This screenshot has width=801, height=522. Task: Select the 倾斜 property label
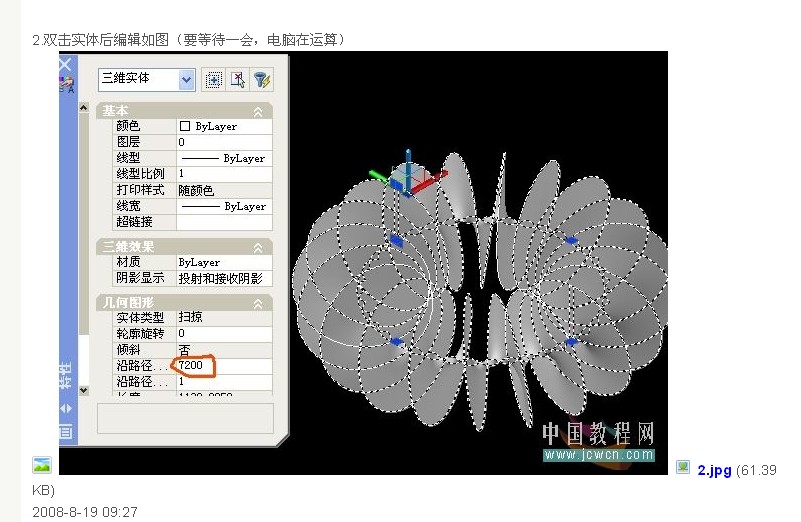tap(128, 350)
